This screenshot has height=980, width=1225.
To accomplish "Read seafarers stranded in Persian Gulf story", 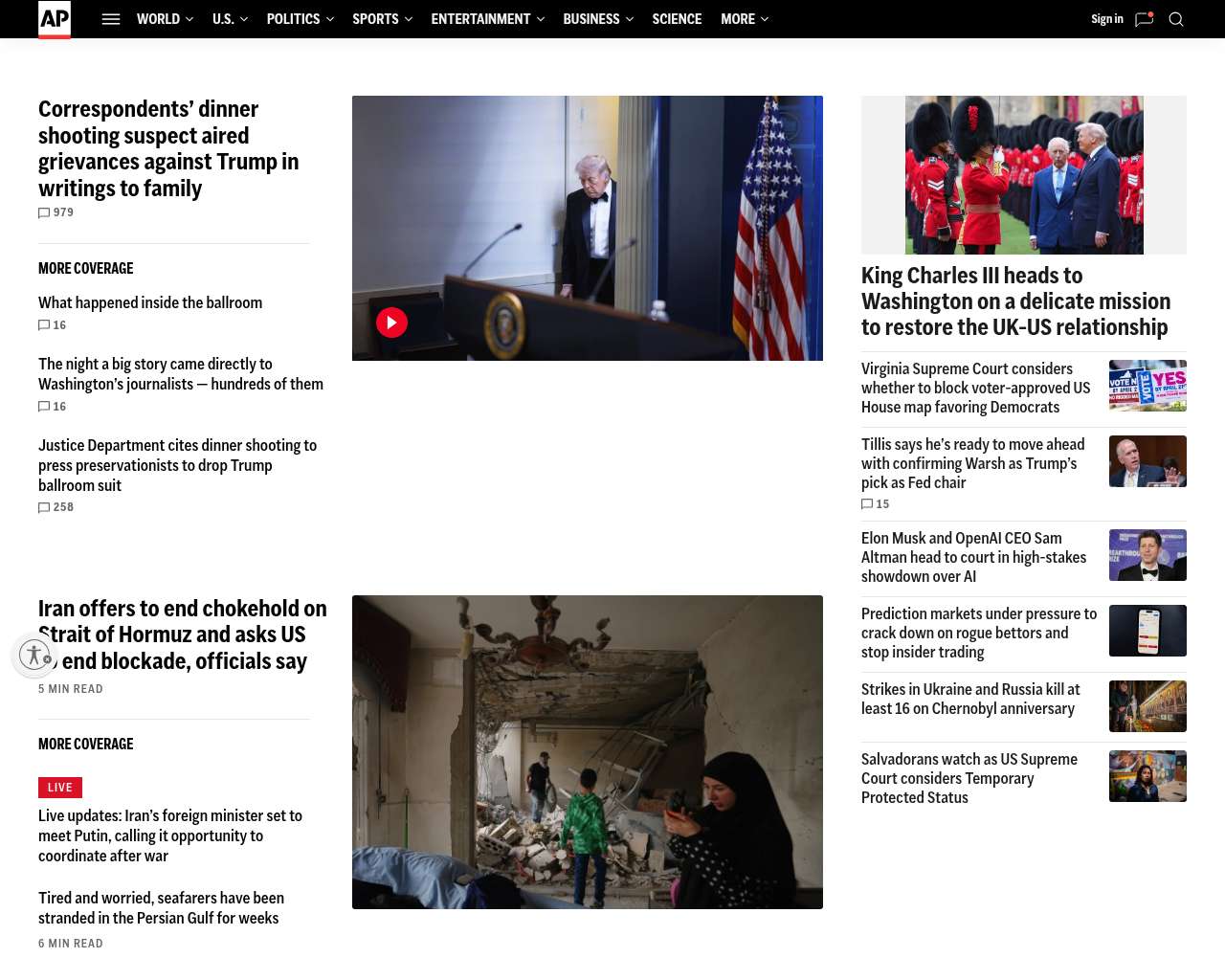I will click(x=161, y=908).
